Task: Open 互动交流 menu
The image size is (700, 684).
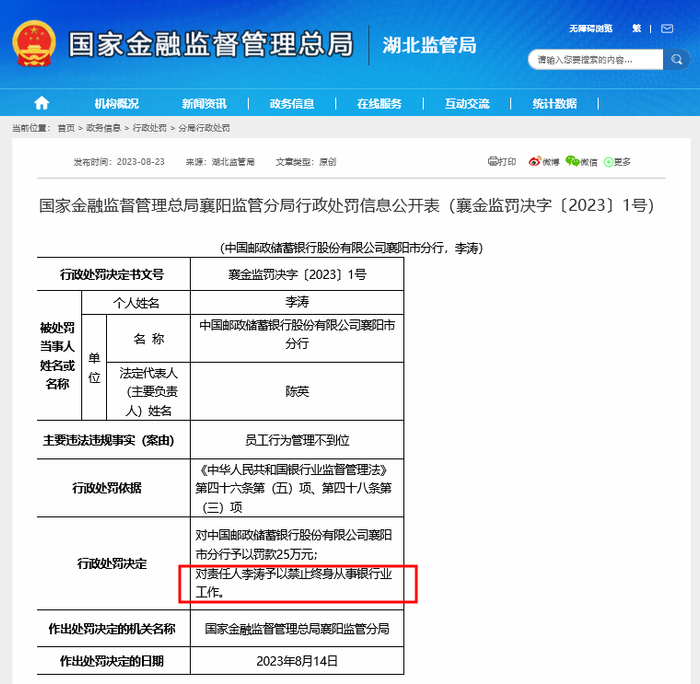Action: pyautogui.click(x=467, y=104)
